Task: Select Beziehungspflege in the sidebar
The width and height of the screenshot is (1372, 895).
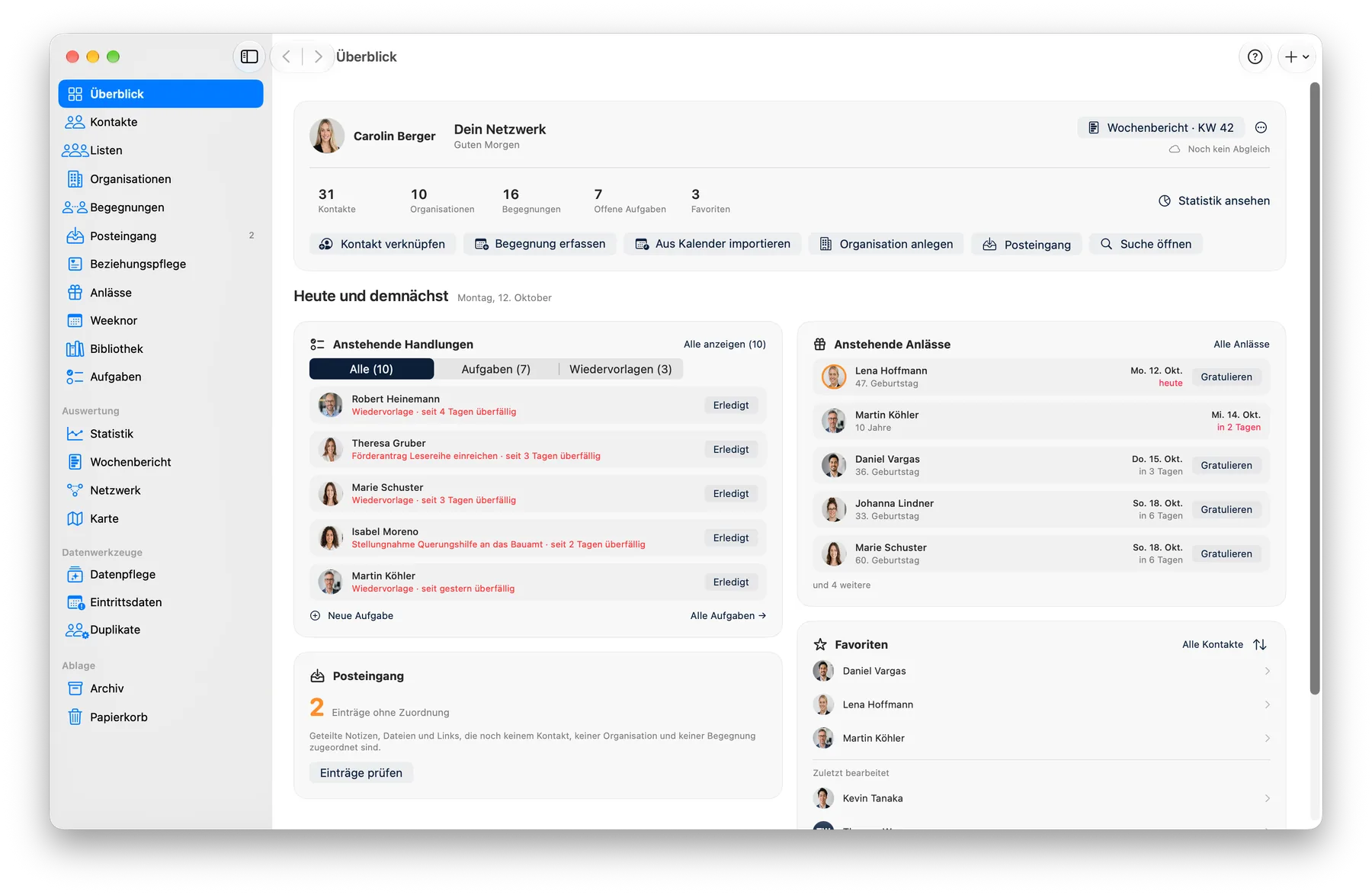Action: [x=161, y=264]
